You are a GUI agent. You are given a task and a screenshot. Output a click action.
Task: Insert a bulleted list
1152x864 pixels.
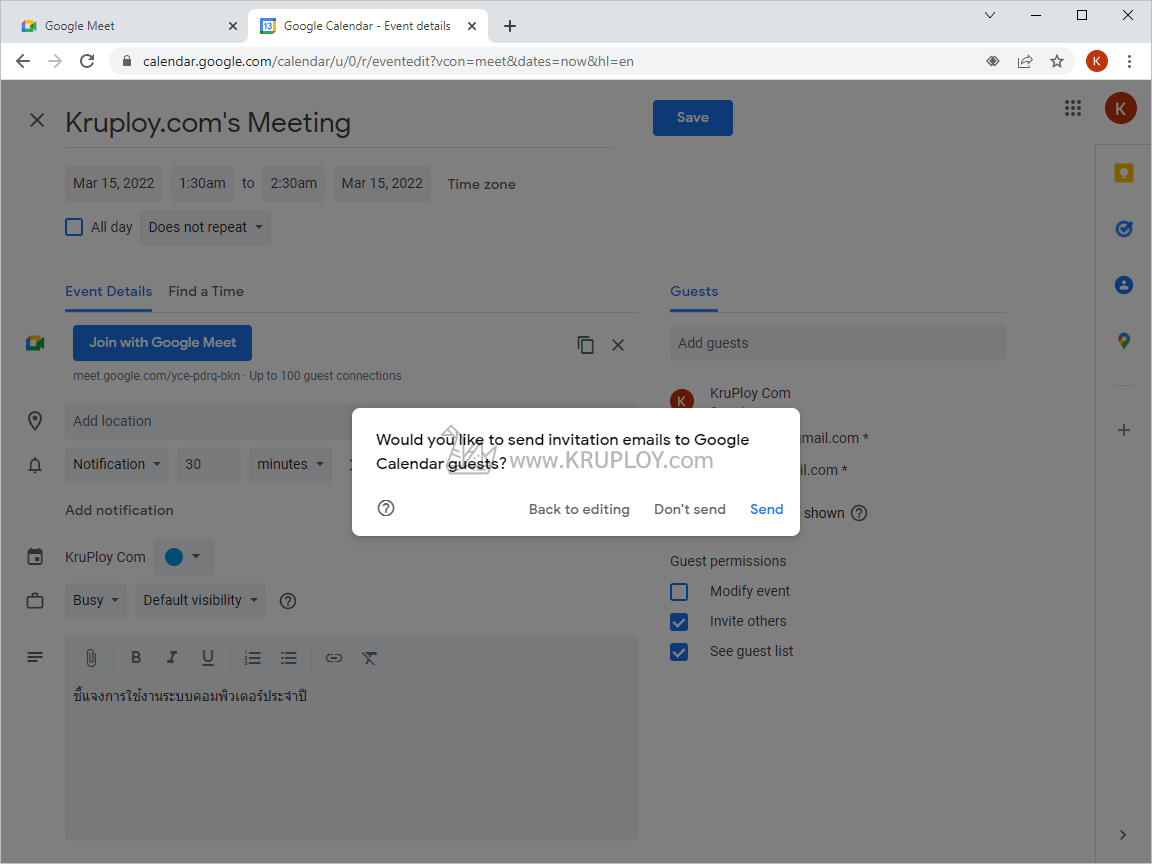289,658
